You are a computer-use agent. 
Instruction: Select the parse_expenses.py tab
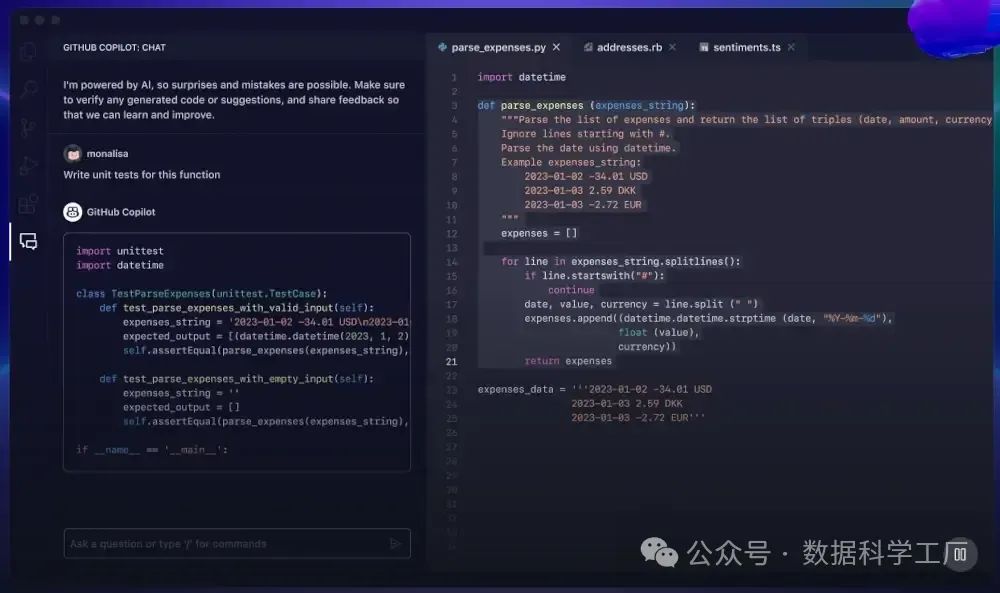click(x=498, y=47)
